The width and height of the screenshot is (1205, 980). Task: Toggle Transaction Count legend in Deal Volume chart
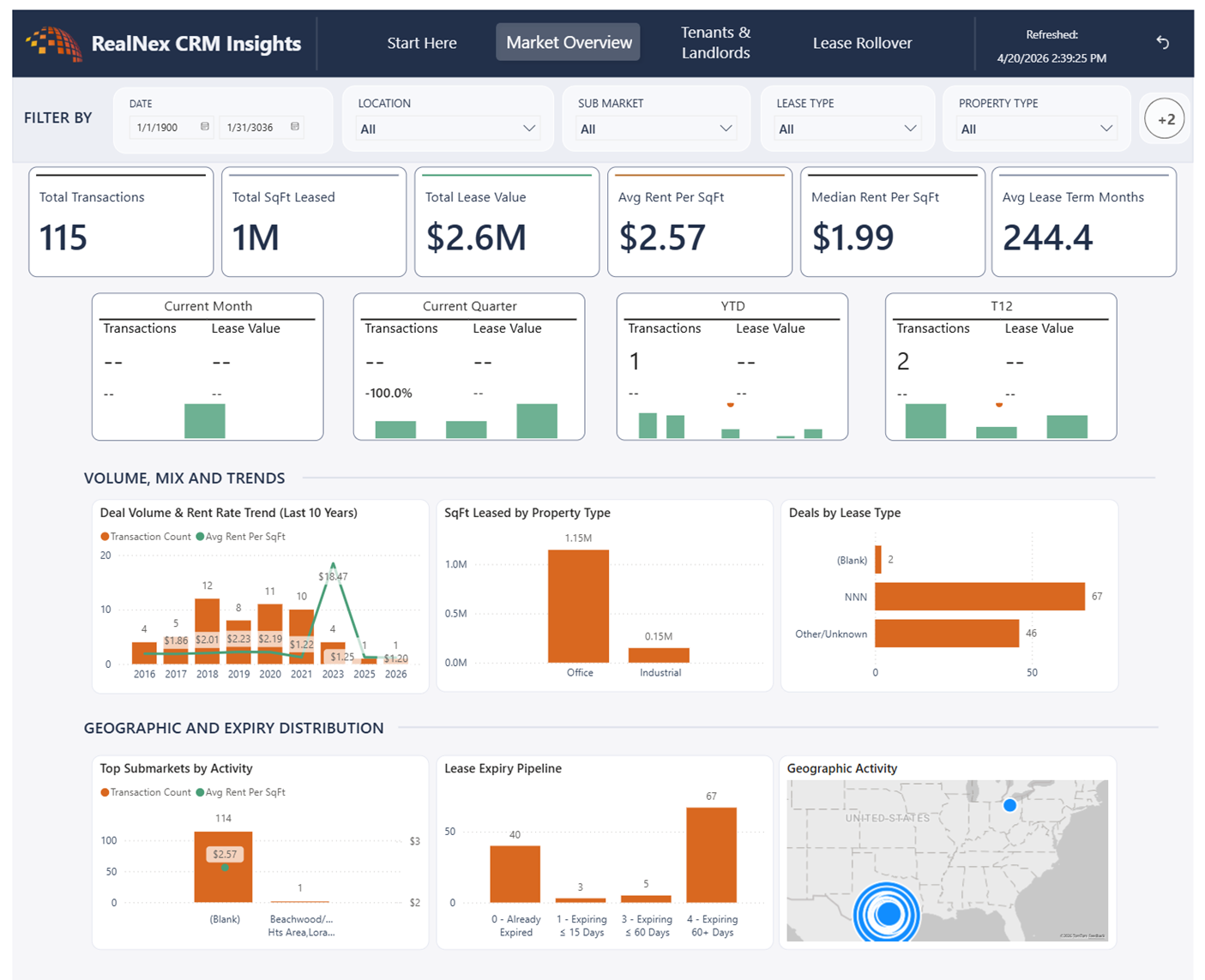pyautogui.click(x=146, y=537)
